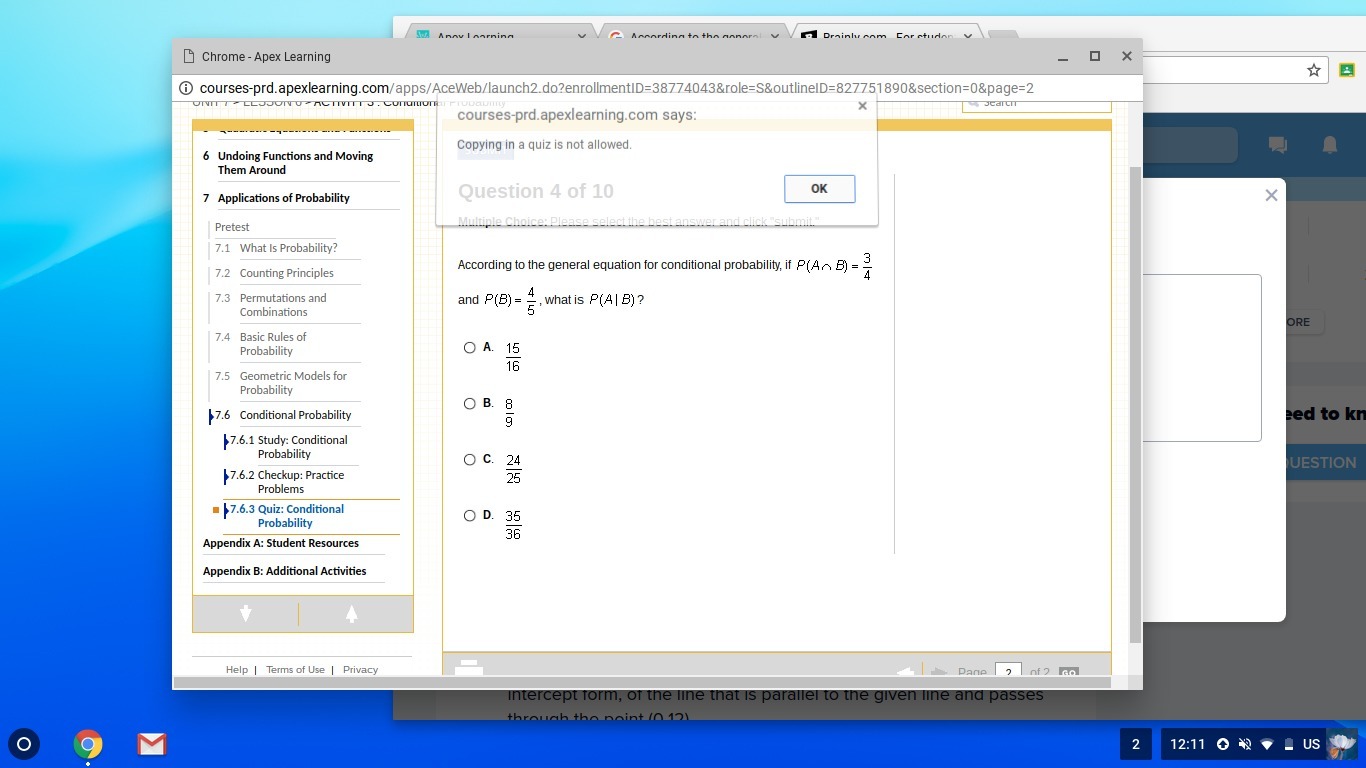The width and height of the screenshot is (1366, 768).
Task: Open Brainly notifications bell icon
Action: pos(1329,145)
